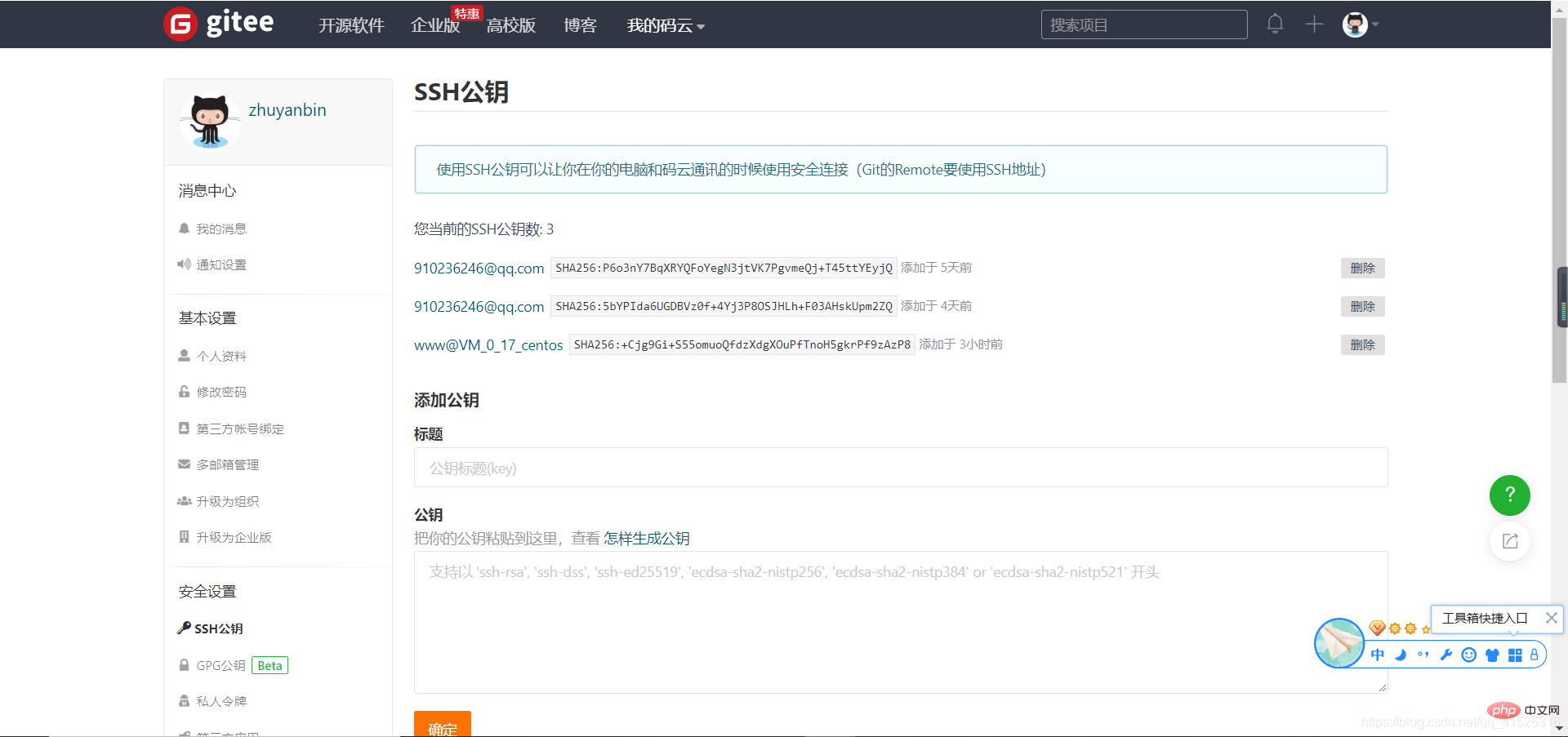Click the orange 确定 submit button
The image size is (1568, 737).
(x=443, y=725)
